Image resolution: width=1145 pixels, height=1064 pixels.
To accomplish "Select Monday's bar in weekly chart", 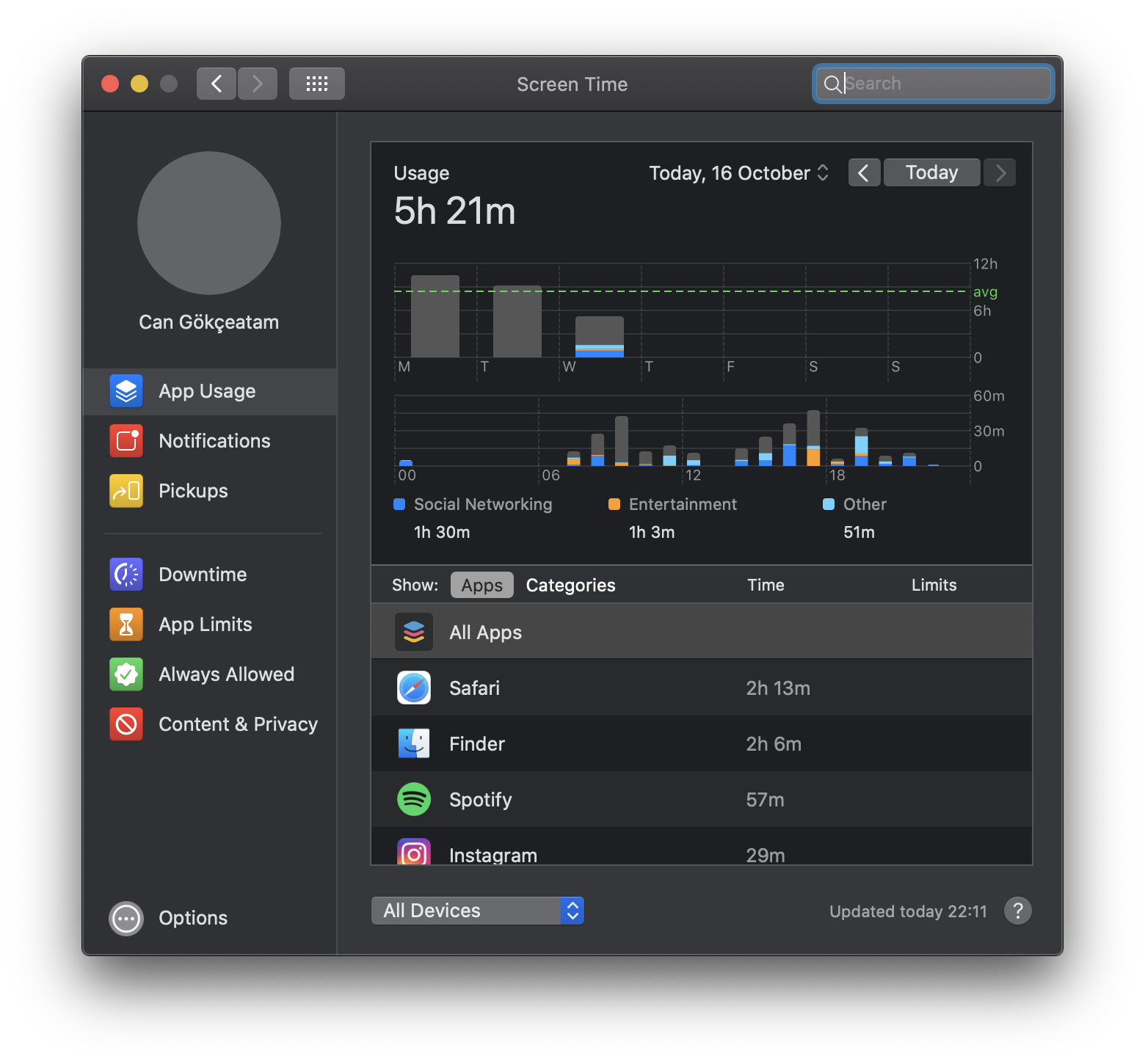I will pyautogui.click(x=435, y=316).
